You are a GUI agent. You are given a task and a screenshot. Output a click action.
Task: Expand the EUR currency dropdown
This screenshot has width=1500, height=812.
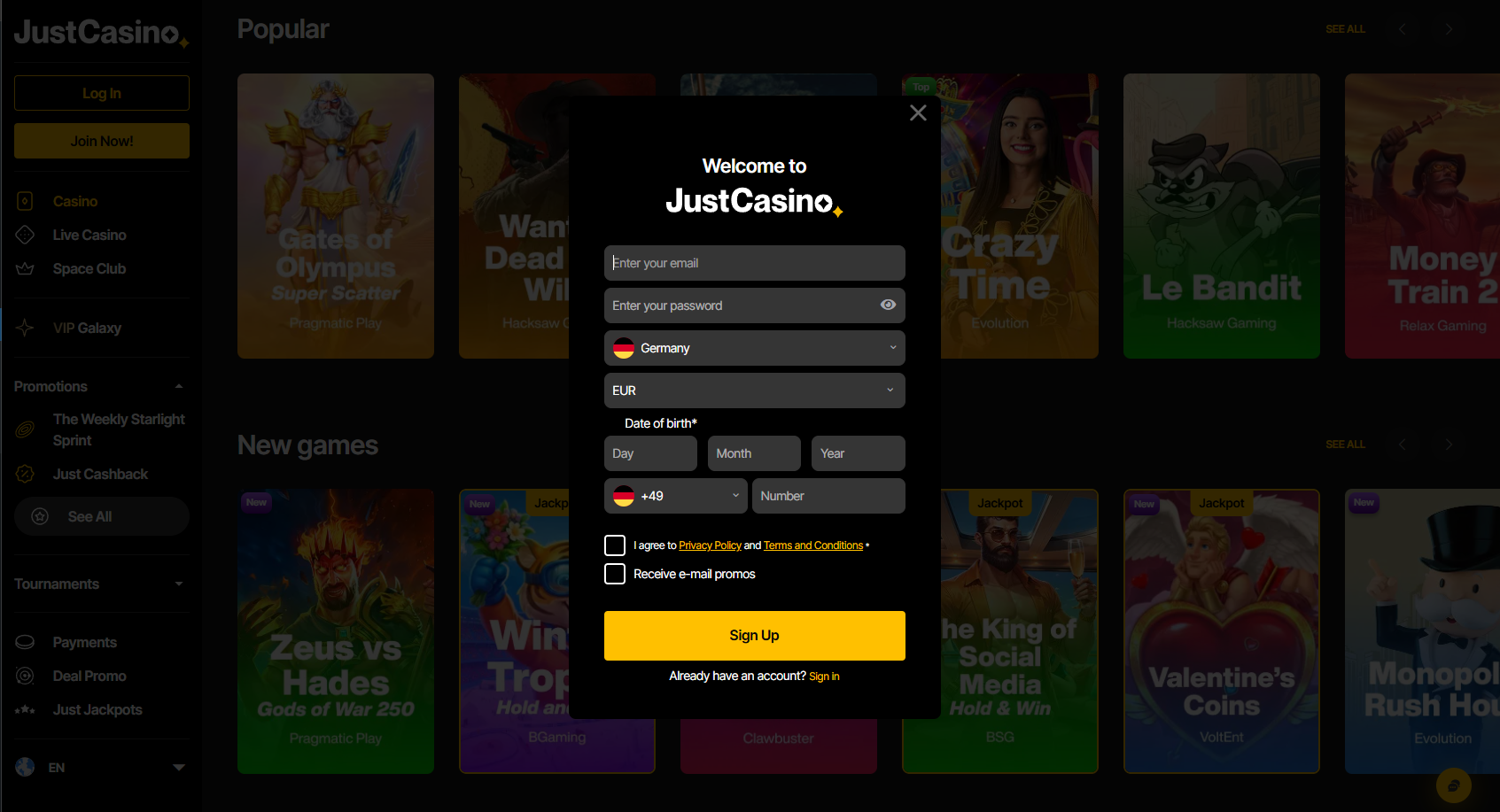755,391
